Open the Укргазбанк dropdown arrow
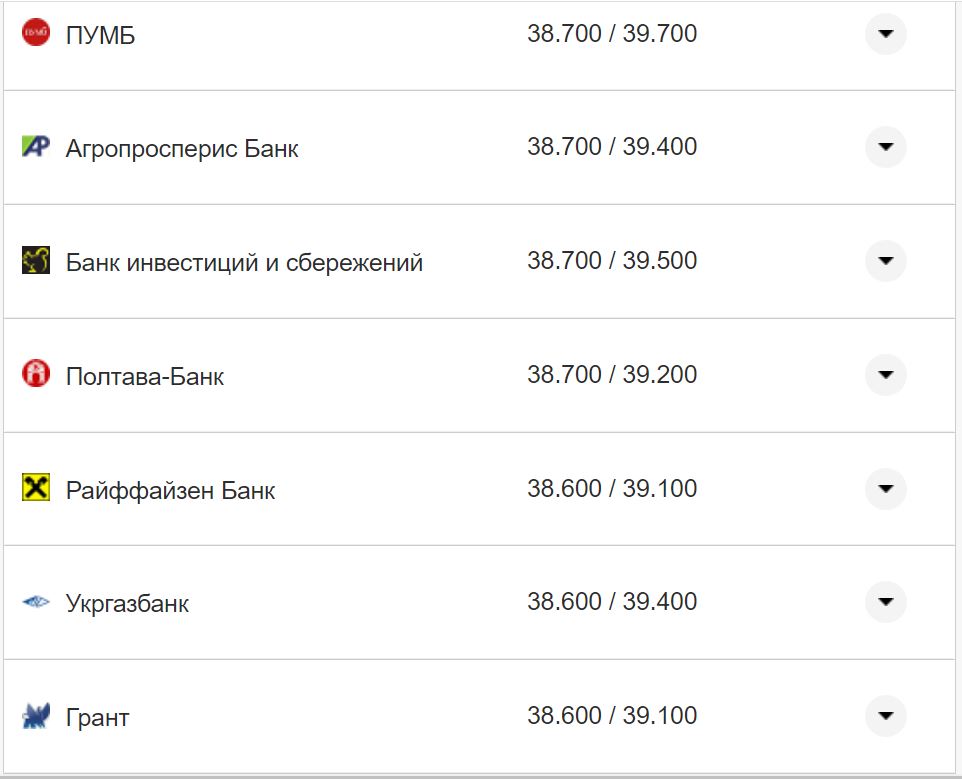962x779 pixels. (885, 603)
